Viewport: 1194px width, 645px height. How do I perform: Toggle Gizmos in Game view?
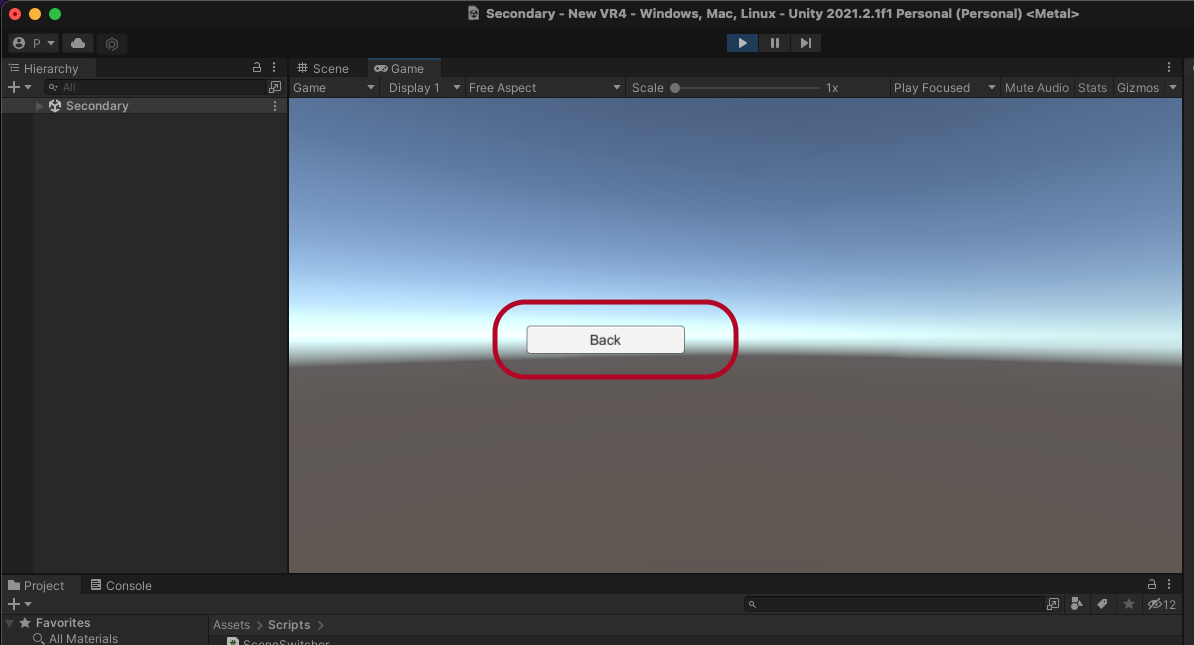pos(1138,88)
